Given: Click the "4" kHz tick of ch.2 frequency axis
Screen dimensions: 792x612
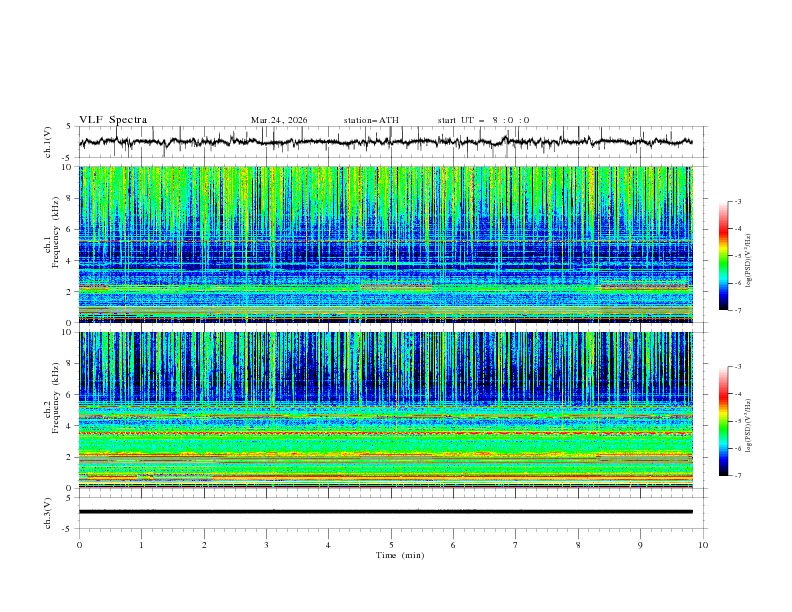Looking at the screenshot, I should click(x=70, y=426).
